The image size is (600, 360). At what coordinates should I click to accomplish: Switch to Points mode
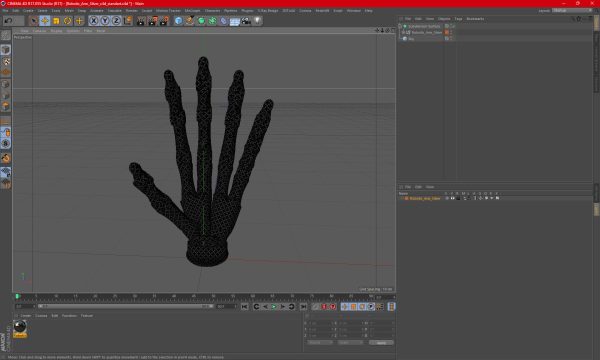[x=5, y=84]
